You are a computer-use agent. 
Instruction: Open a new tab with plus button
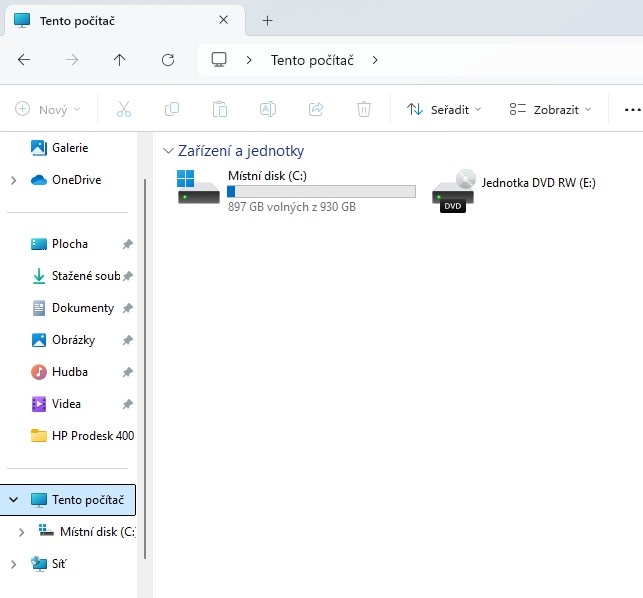267,21
